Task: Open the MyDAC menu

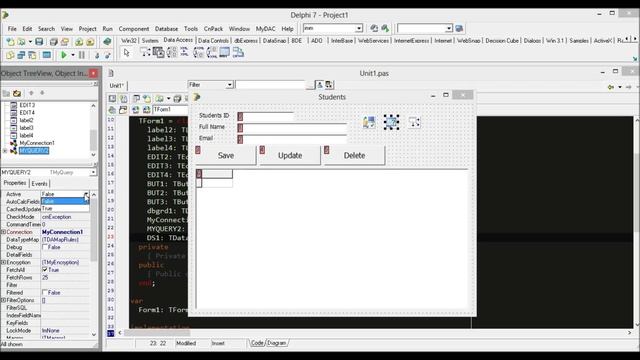Action: (265, 29)
